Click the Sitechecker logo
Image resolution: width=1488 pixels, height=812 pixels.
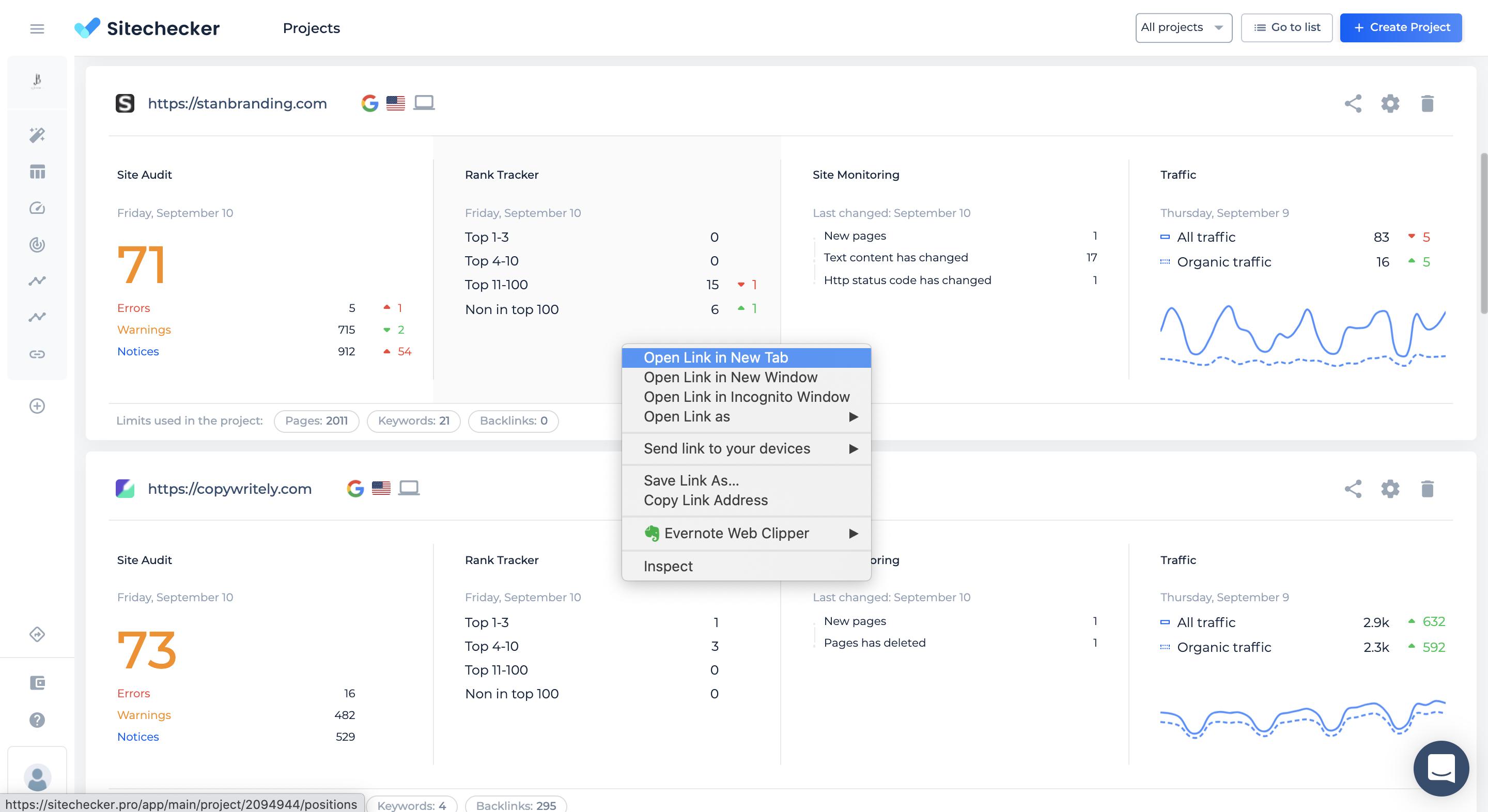147,28
